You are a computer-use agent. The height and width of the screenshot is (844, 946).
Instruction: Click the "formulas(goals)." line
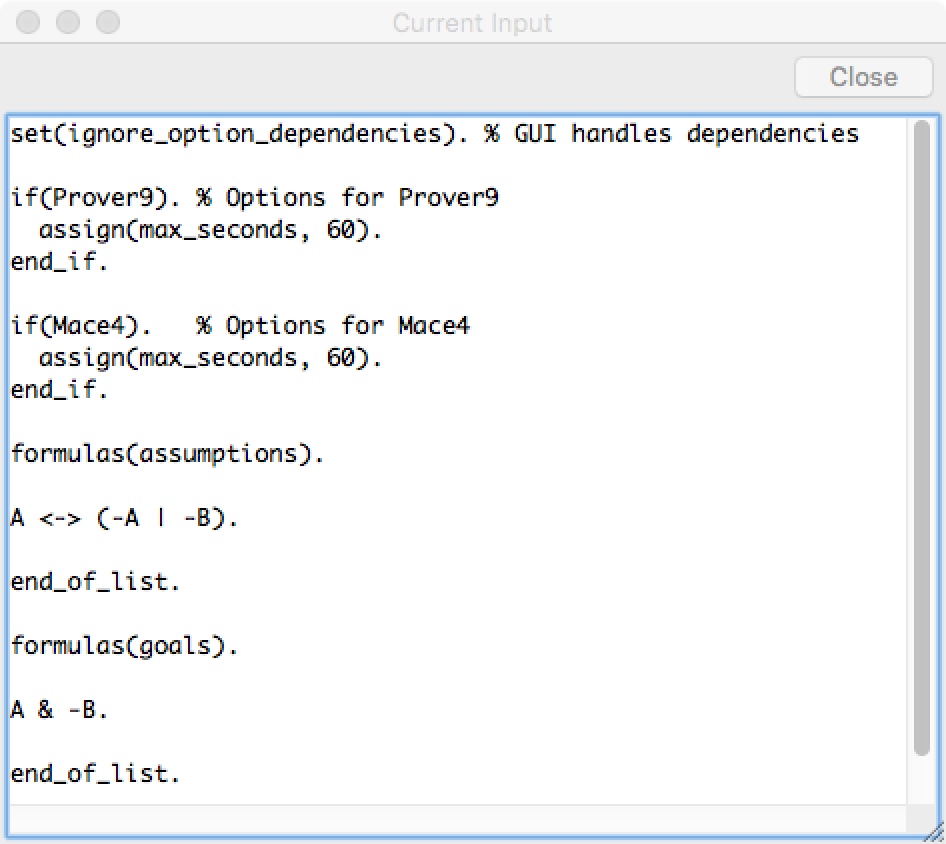click(x=124, y=646)
